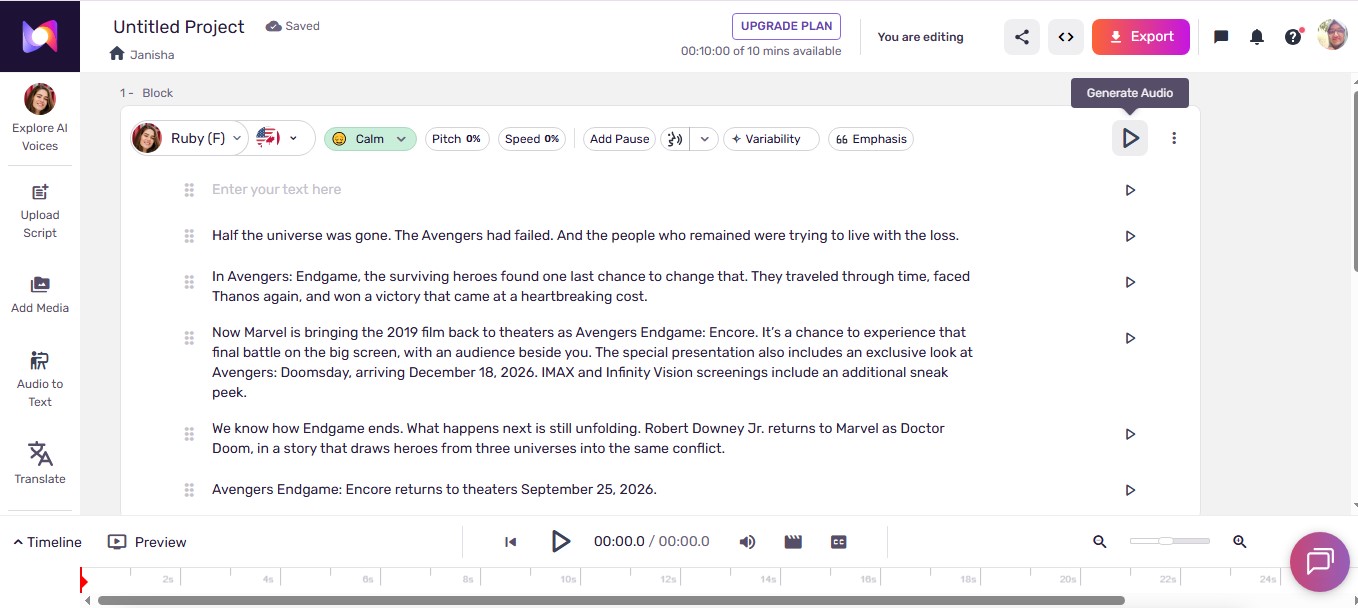Screen dimensions: 1358x608
Task: Click the Add Pause button
Action: [x=620, y=139]
